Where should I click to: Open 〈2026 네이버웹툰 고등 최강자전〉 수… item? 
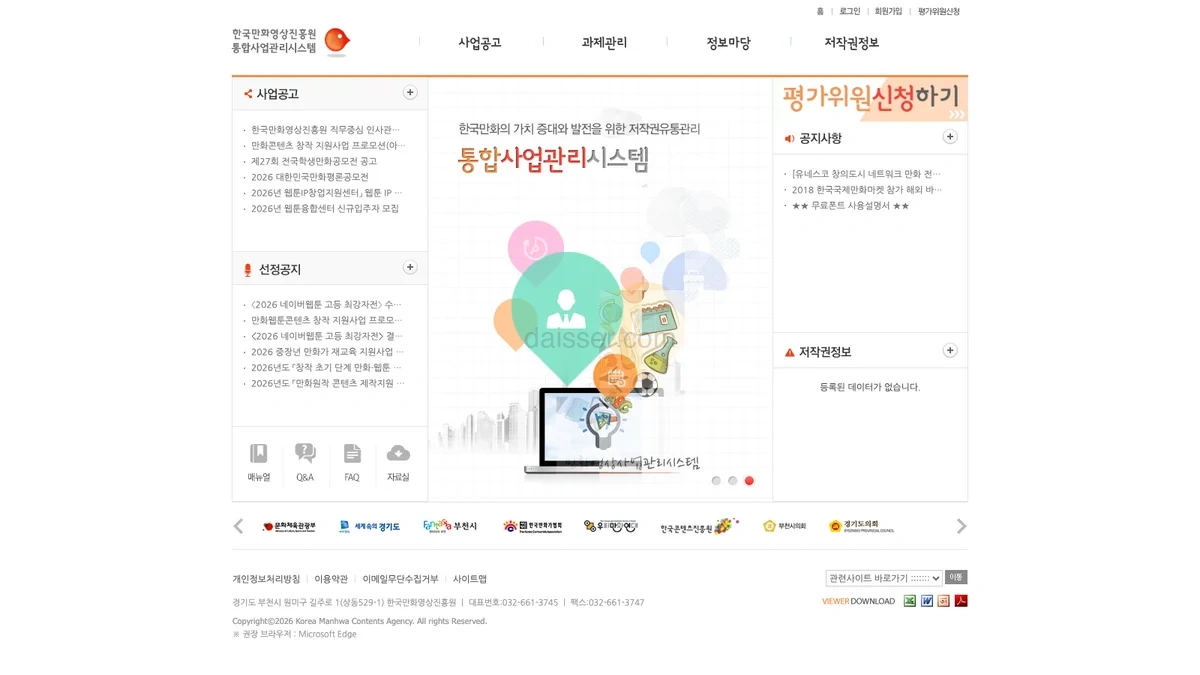pyautogui.click(x=326, y=305)
